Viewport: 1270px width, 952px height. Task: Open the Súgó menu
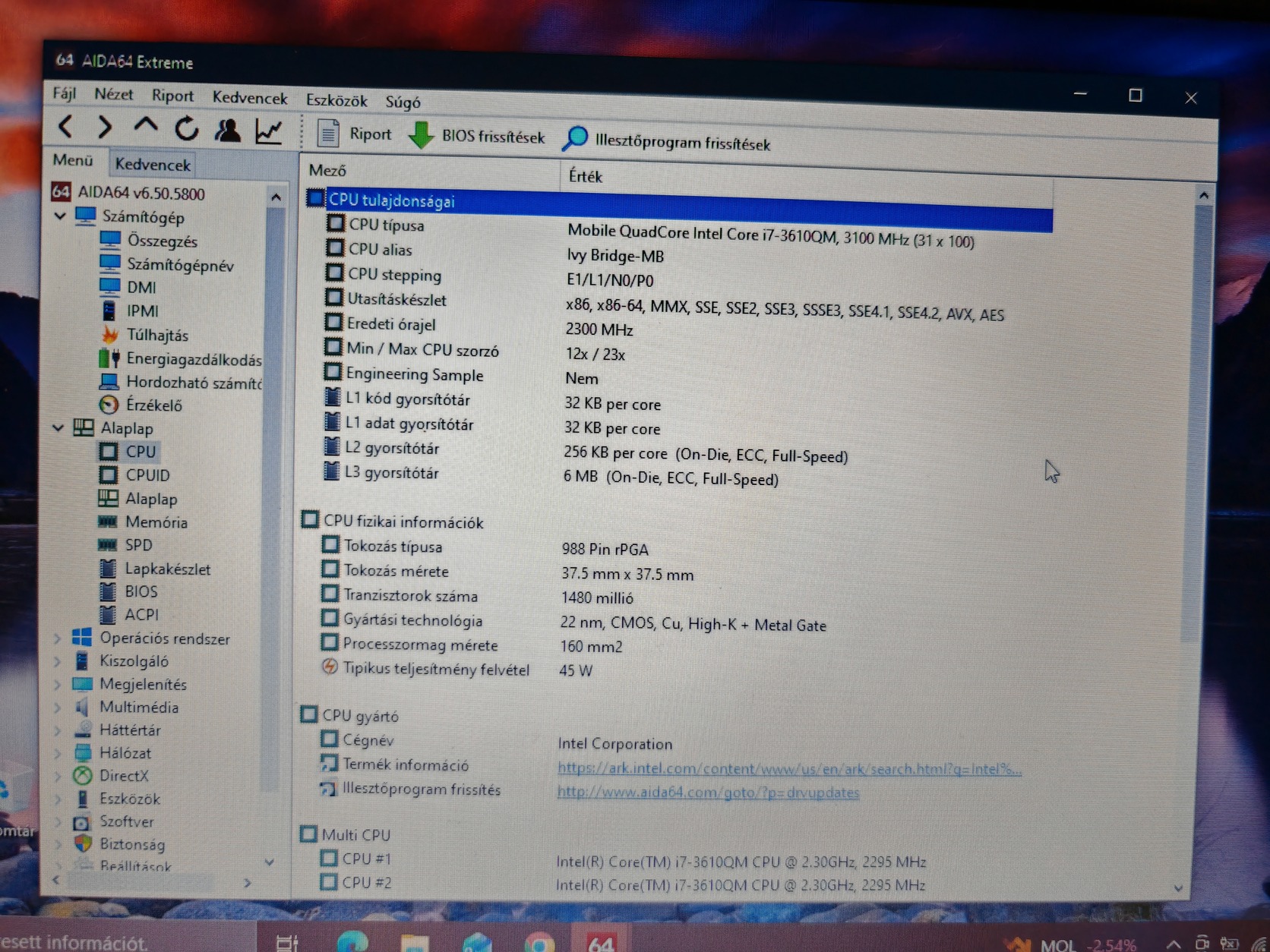click(x=403, y=102)
